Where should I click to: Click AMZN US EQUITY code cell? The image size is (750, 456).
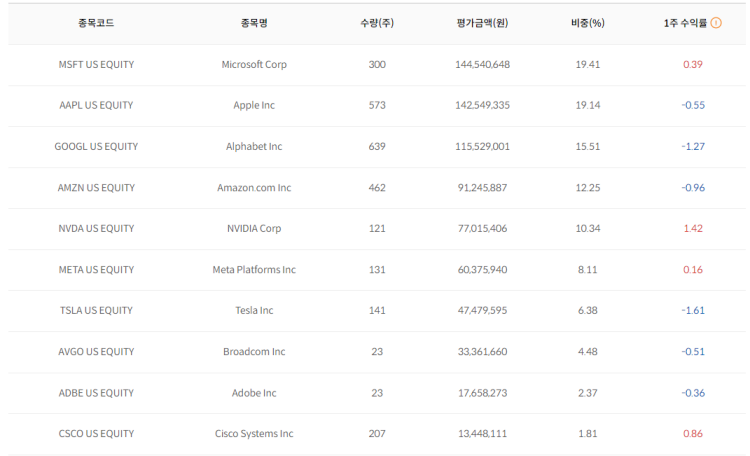coord(96,188)
